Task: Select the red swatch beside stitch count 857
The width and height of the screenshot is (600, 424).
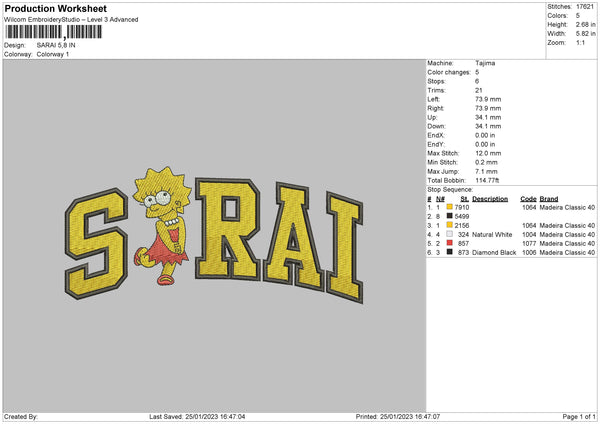Action: click(449, 243)
